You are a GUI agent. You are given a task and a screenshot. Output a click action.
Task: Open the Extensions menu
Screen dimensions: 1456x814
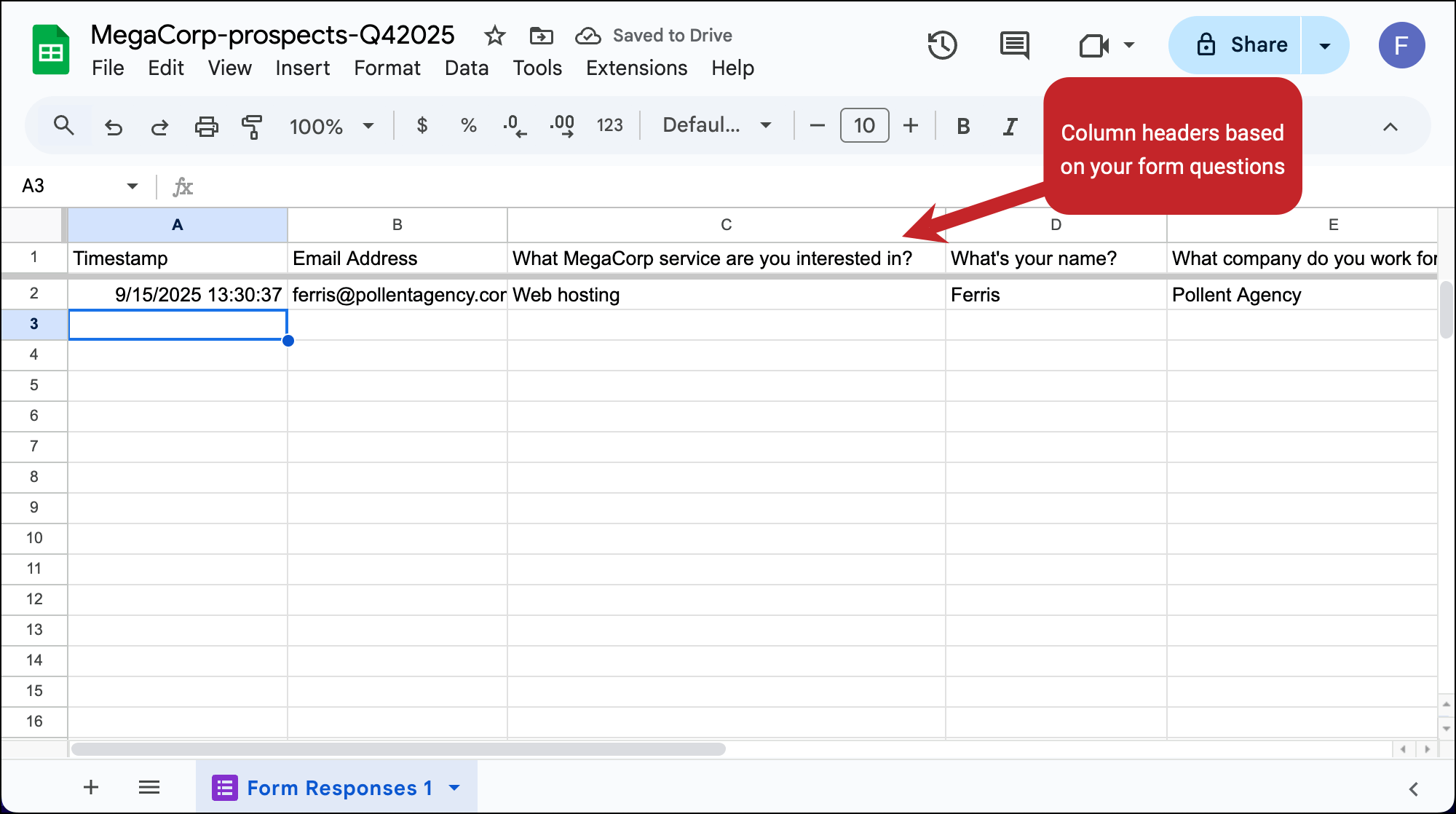click(x=636, y=68)
